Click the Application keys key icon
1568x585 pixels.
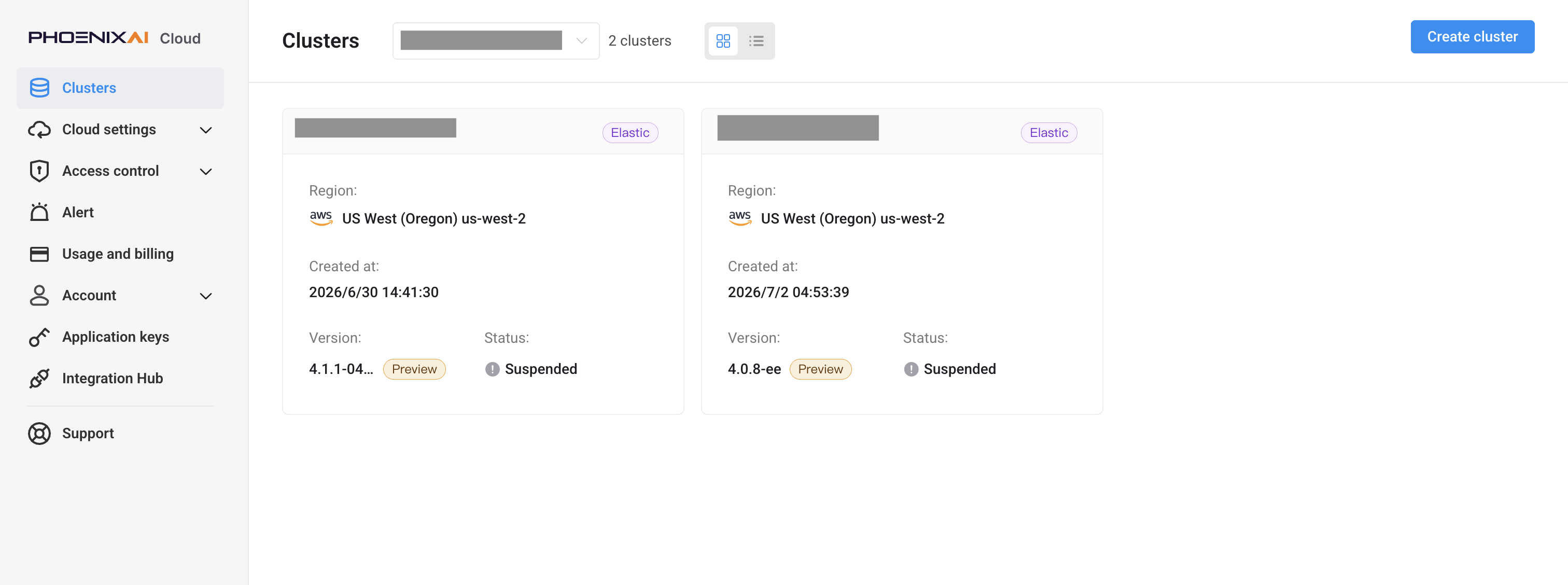tap(39, 337)
